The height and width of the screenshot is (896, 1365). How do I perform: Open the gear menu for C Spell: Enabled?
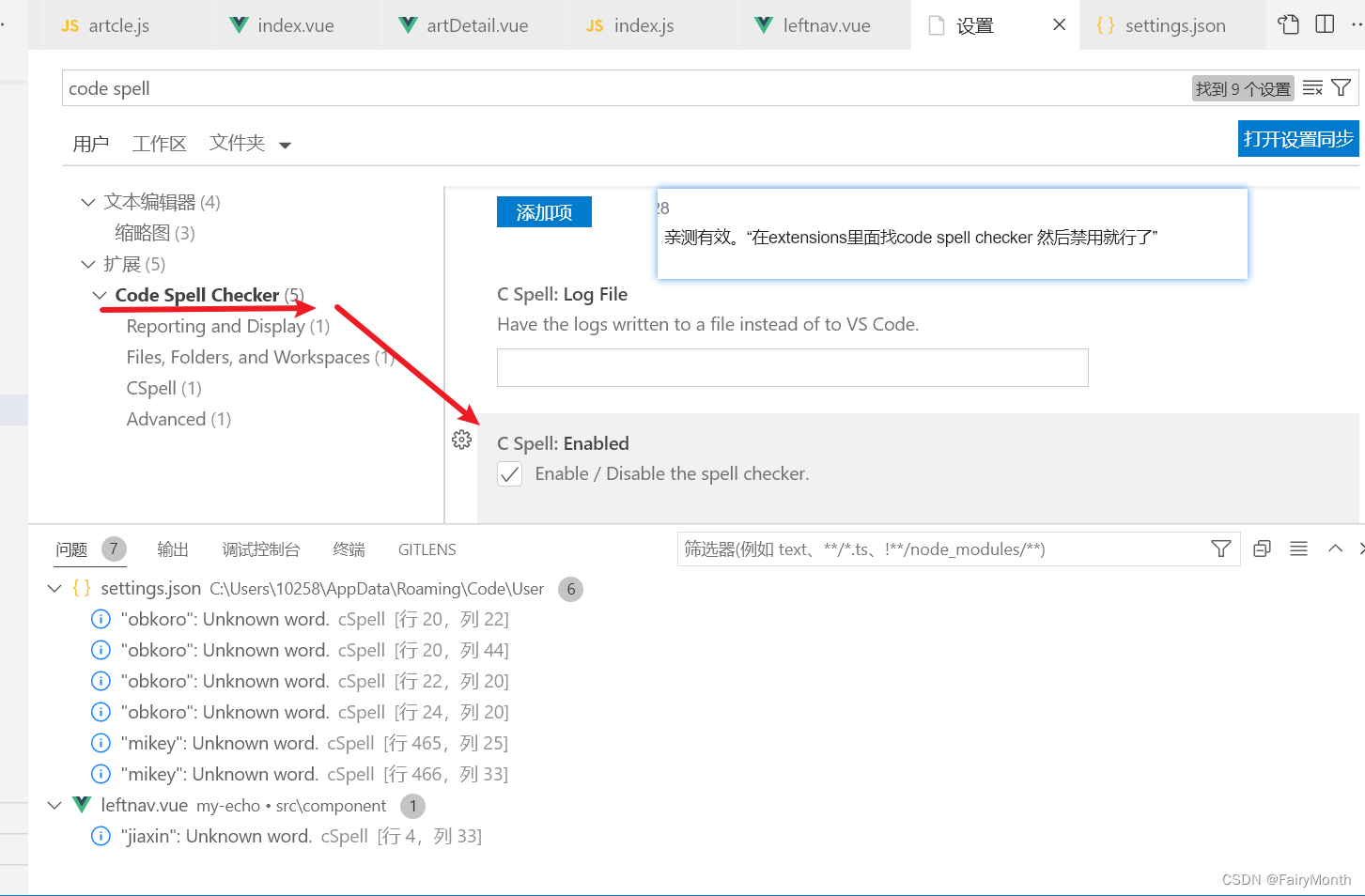(461, 440)
